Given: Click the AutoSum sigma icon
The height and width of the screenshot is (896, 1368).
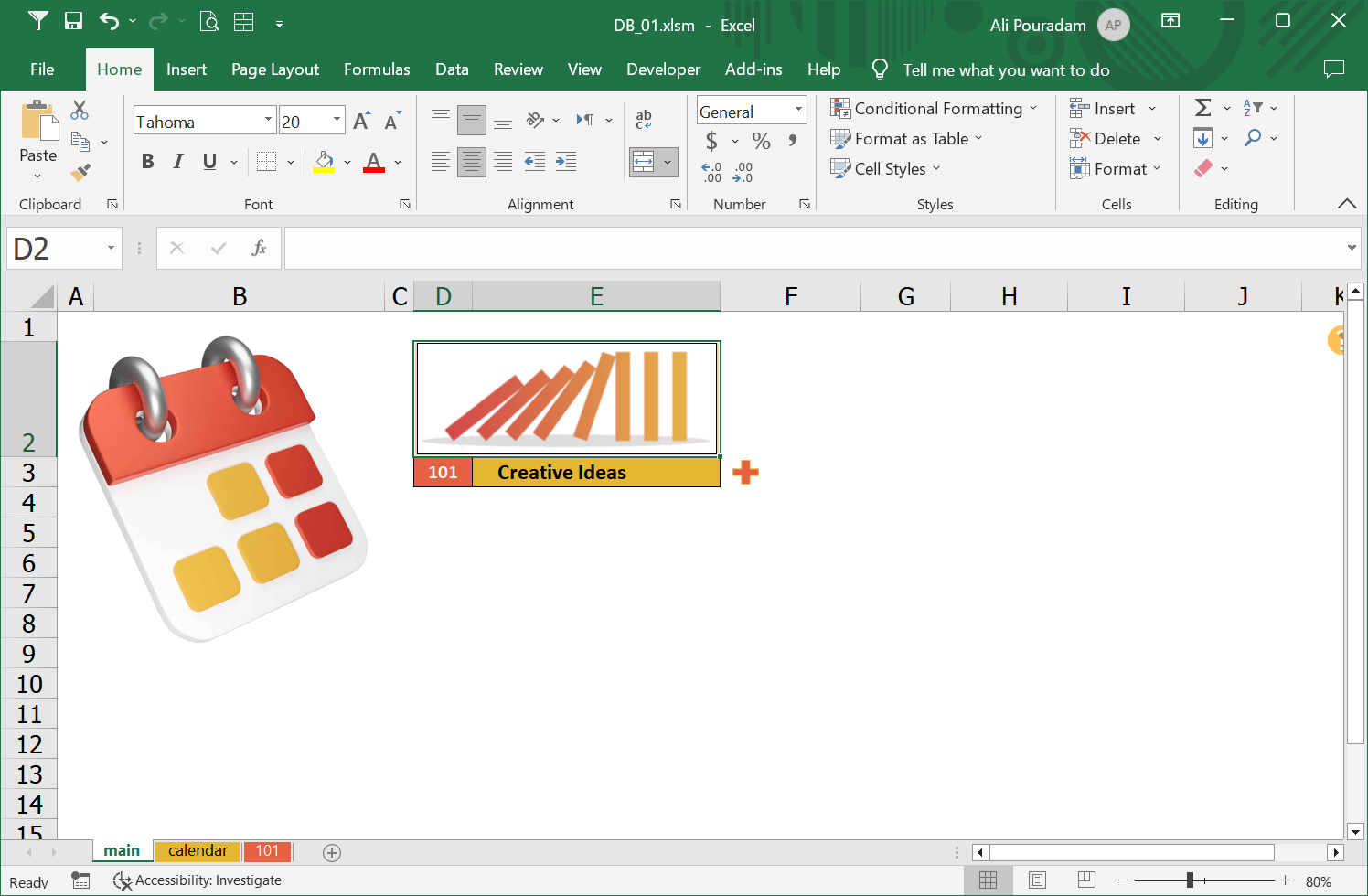Looking at the screenshot, I should coord(1202,108).
